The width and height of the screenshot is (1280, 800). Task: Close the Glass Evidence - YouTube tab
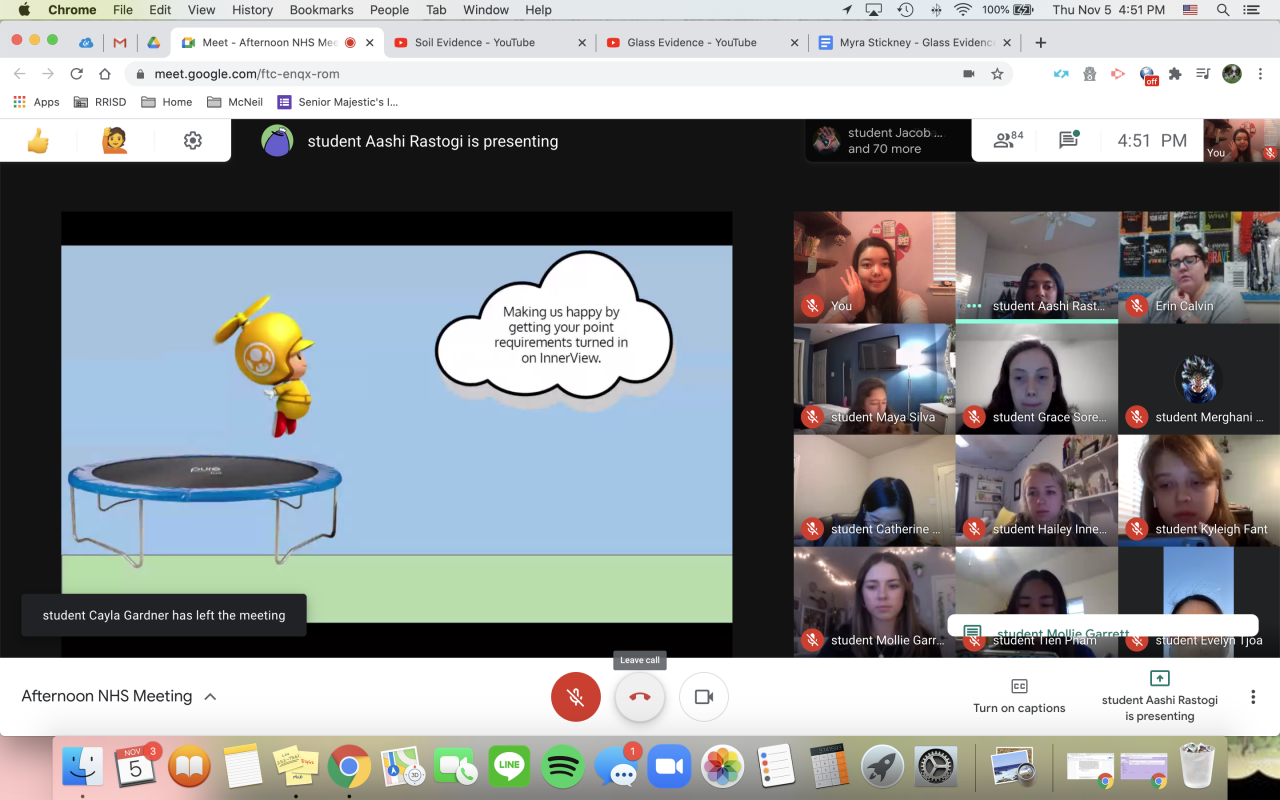795,43
